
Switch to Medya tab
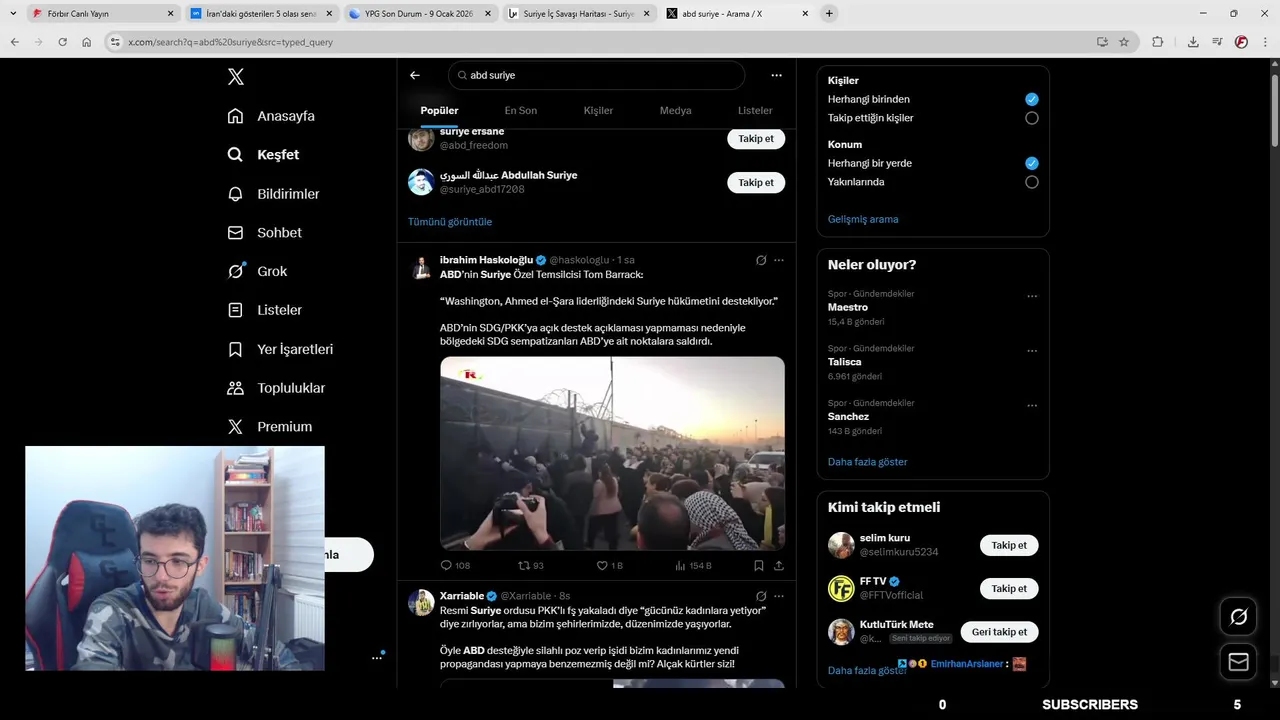point(675,110)
